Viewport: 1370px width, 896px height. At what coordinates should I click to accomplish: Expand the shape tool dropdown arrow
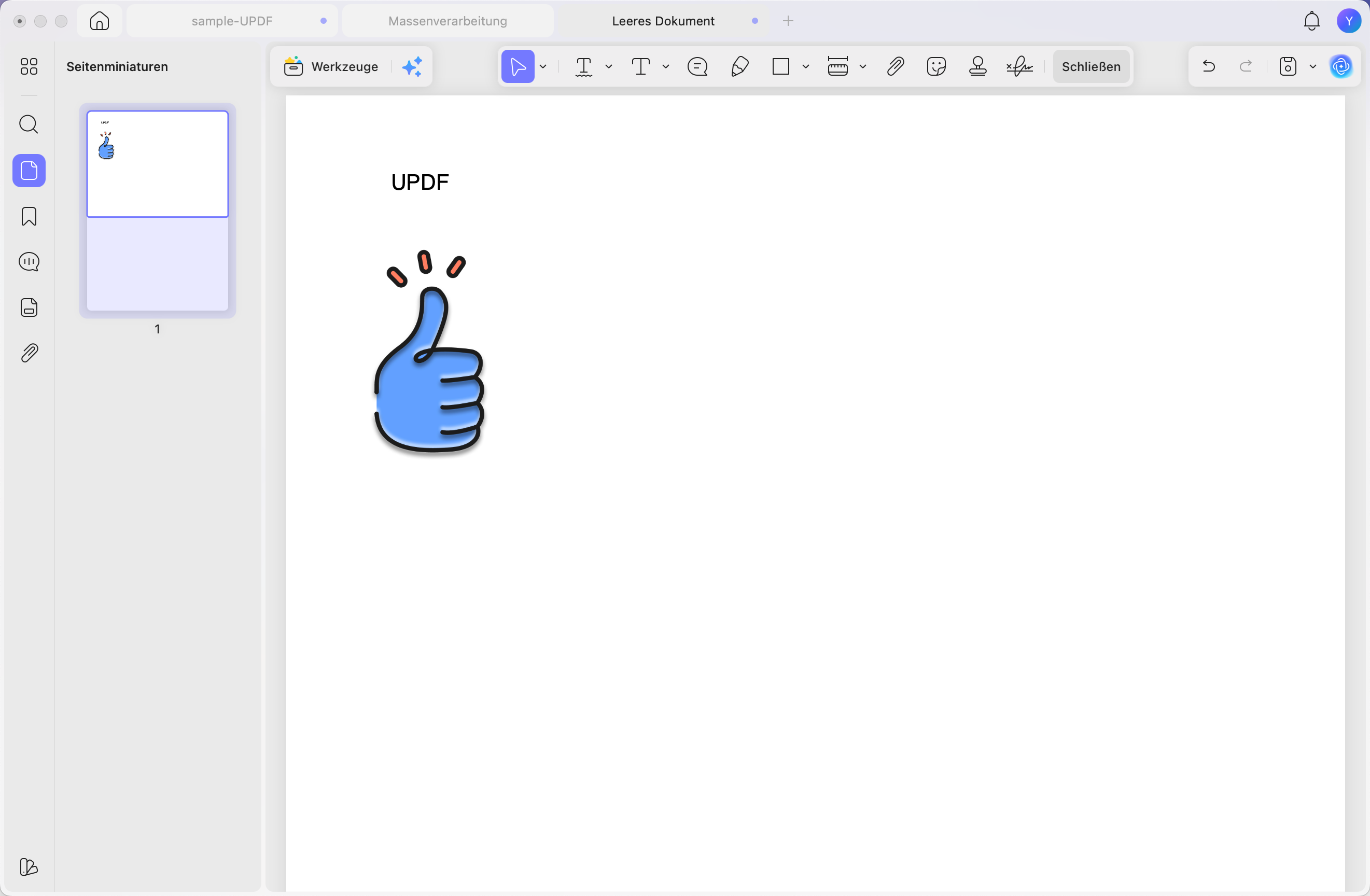[805, 67]
